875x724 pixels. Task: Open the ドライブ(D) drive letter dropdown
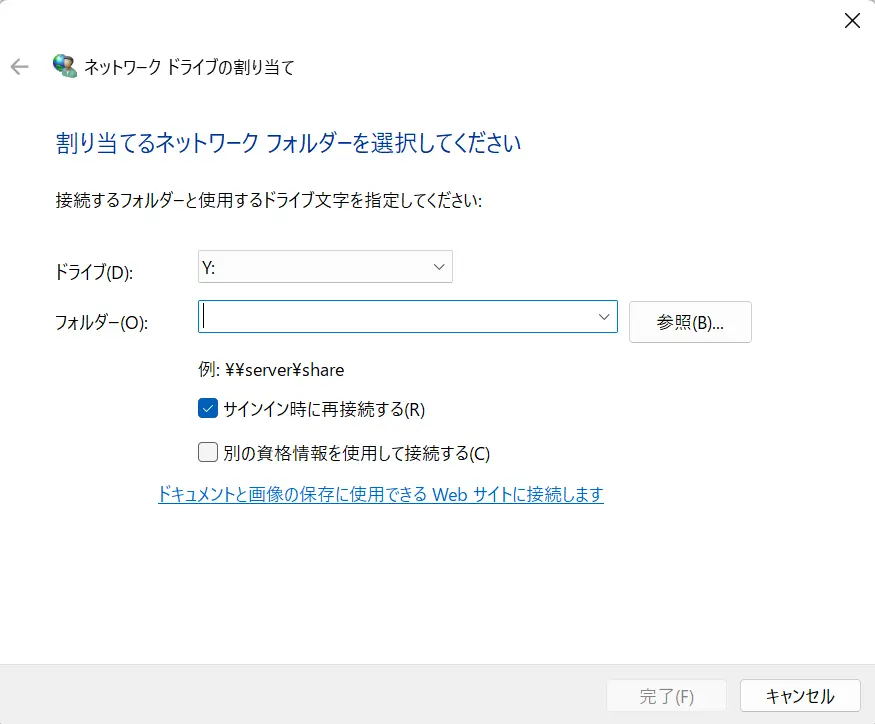point(325,267)
